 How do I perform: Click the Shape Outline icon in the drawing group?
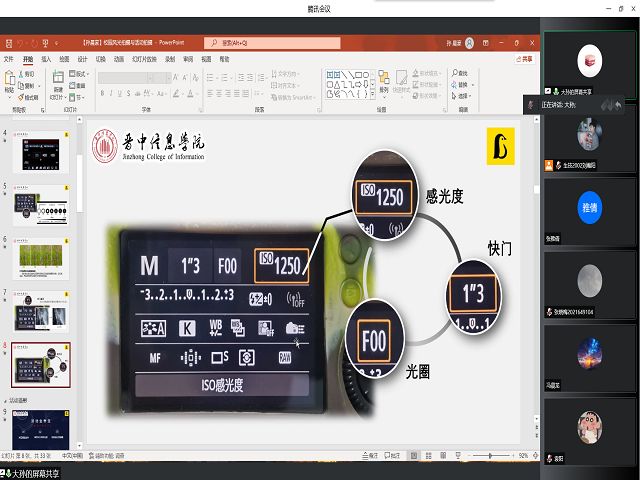[416, 84]
